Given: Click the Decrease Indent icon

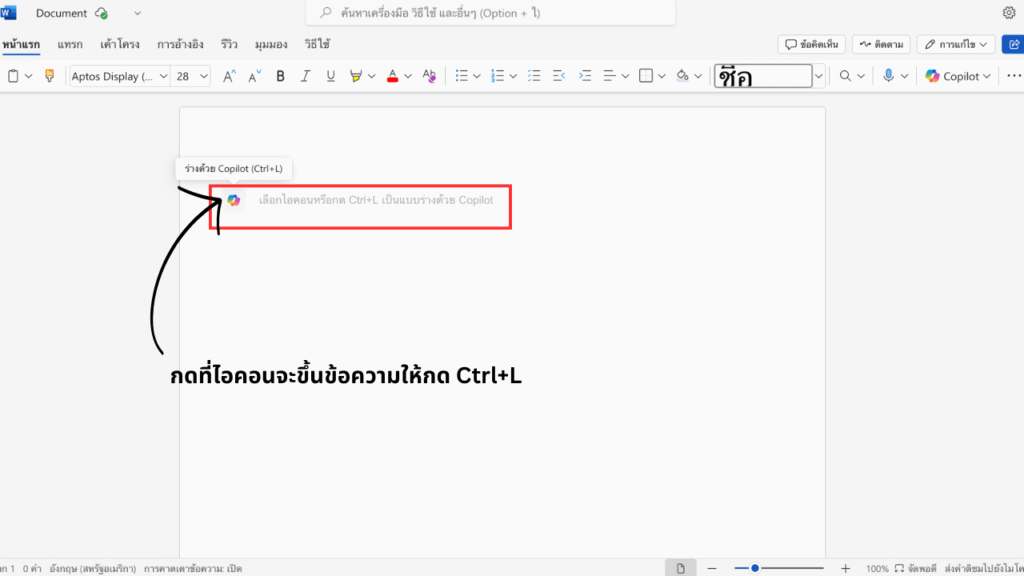Looking at the screenshot, I should click(x=559, y=76).
